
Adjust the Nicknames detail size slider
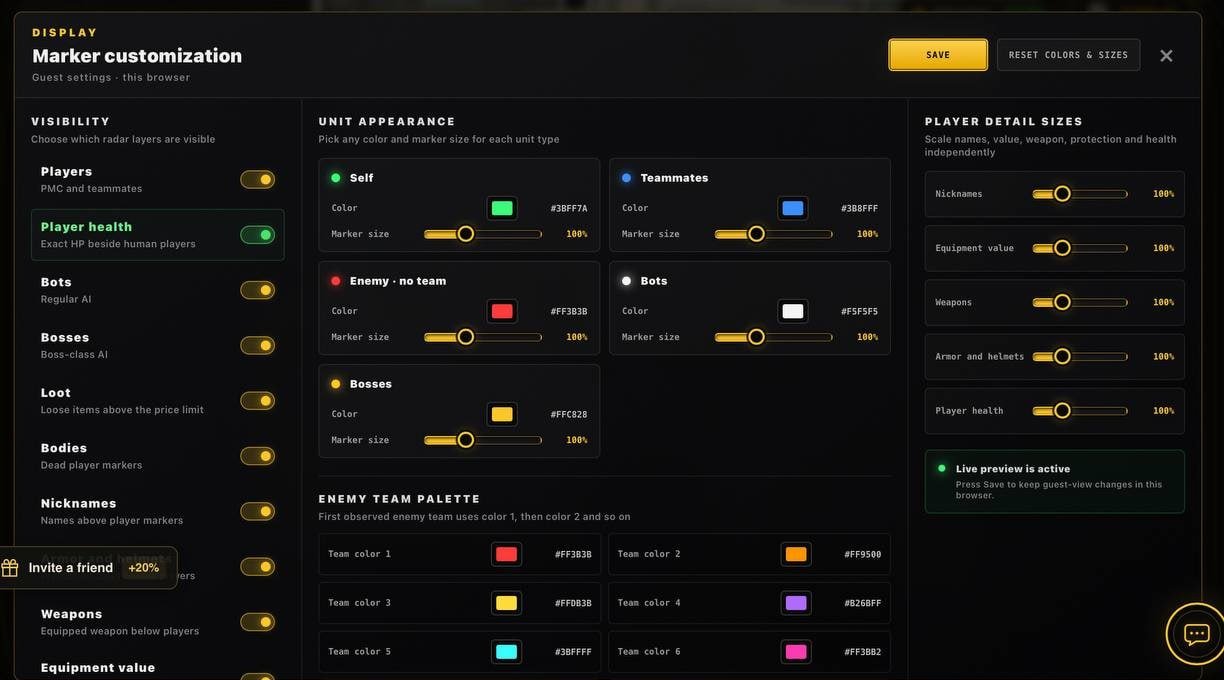1080,194
